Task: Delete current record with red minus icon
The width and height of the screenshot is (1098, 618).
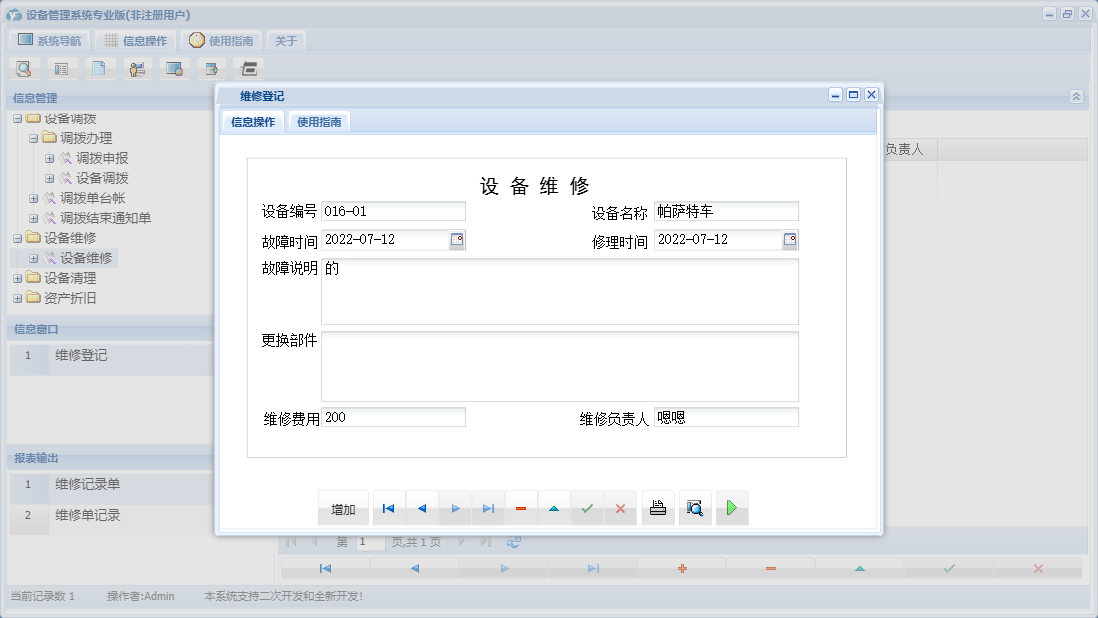Action: pos(521,508)
